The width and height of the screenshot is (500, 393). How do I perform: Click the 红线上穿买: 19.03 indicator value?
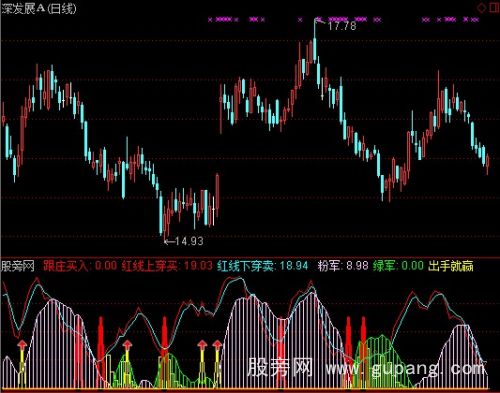click(x=167, y=266)
